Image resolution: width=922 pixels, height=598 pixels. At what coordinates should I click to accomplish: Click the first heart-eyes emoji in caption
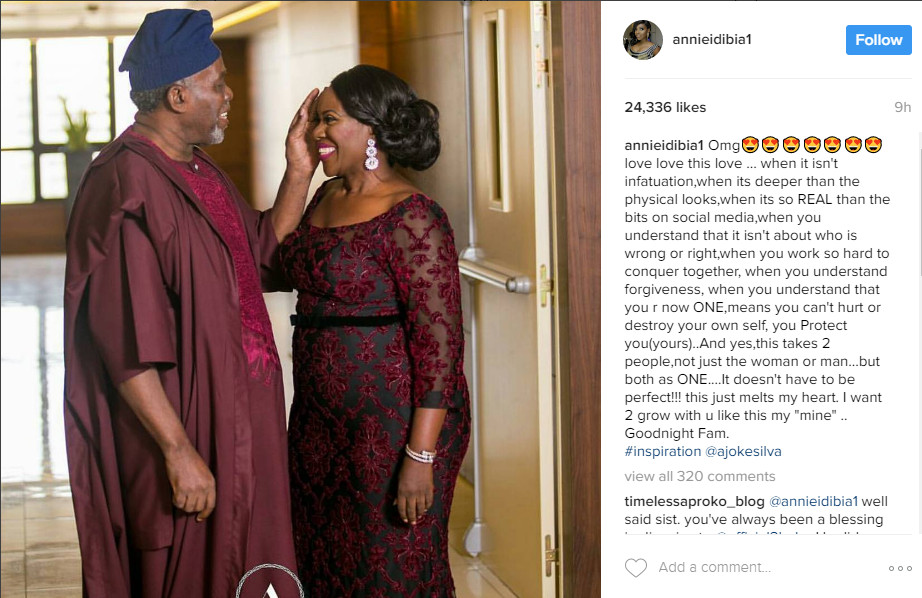[x=750, y=145]
